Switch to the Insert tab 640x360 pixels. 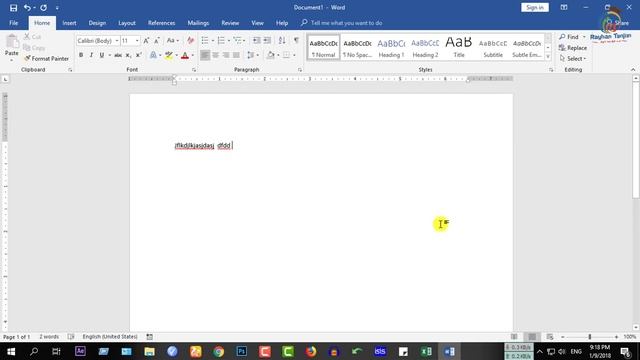(x=69, y=23)
